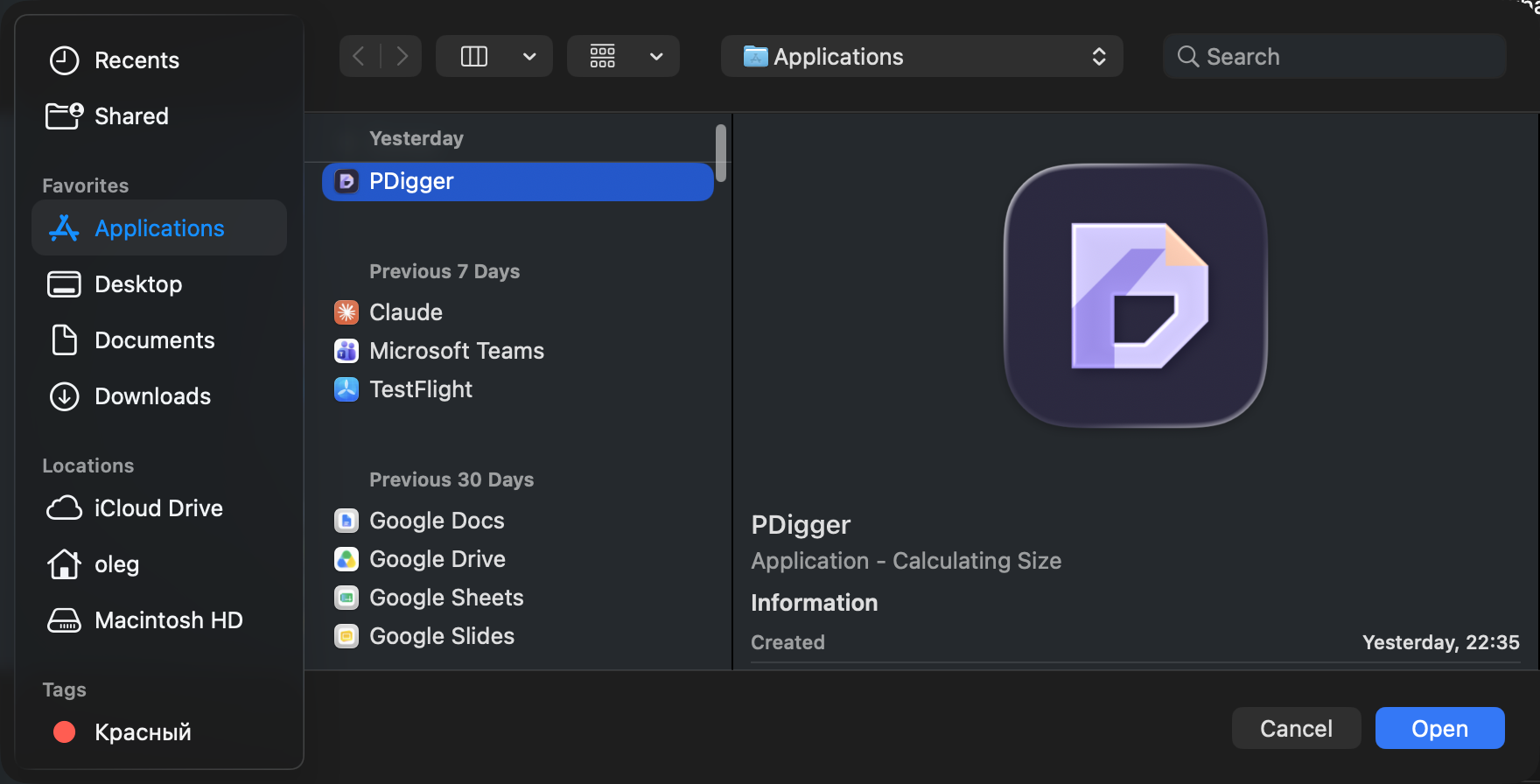Select Macintosh HD location
Image resolution: width=1540 pixels, height=784 pixels.
point(159,620)
